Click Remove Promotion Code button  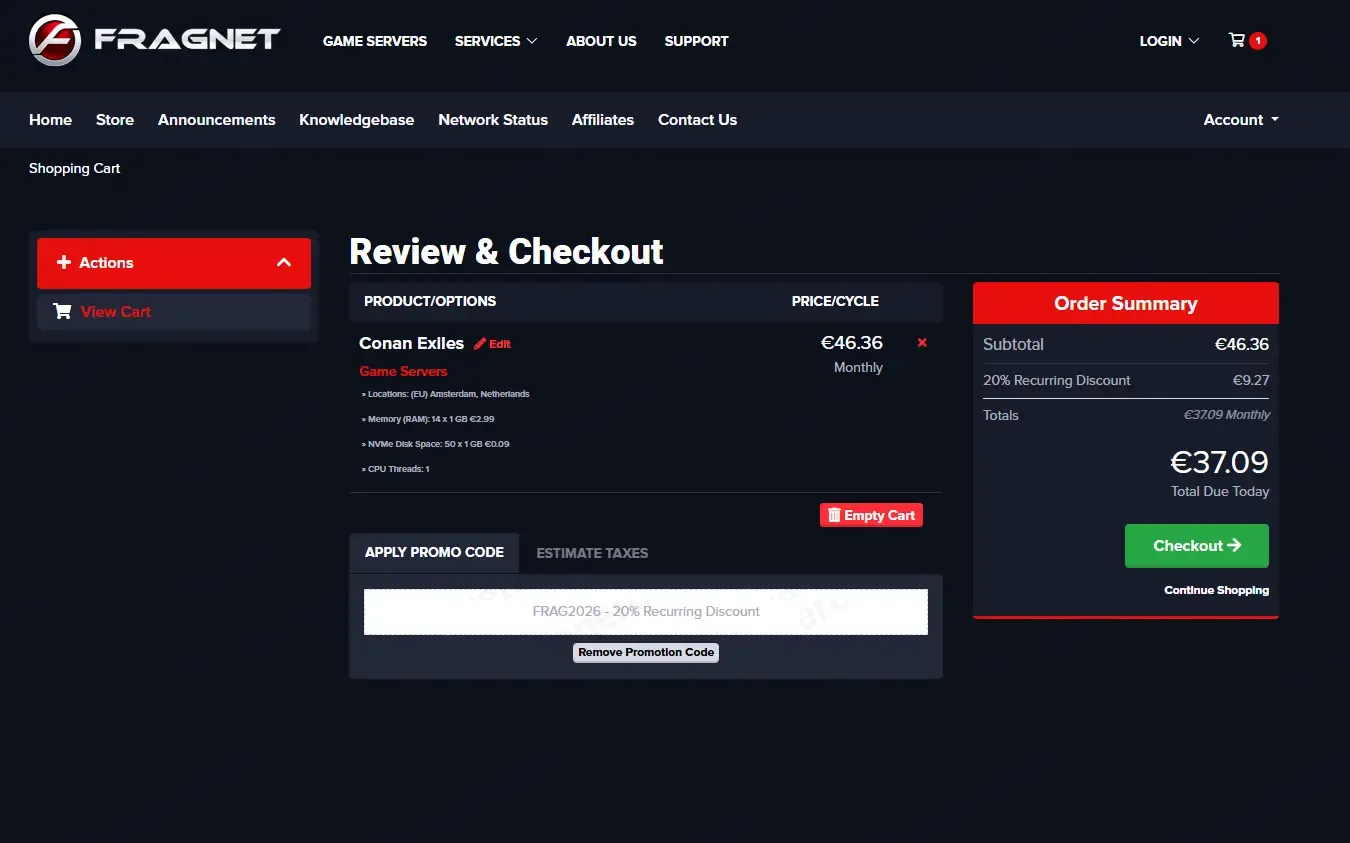tap(646, 652)
